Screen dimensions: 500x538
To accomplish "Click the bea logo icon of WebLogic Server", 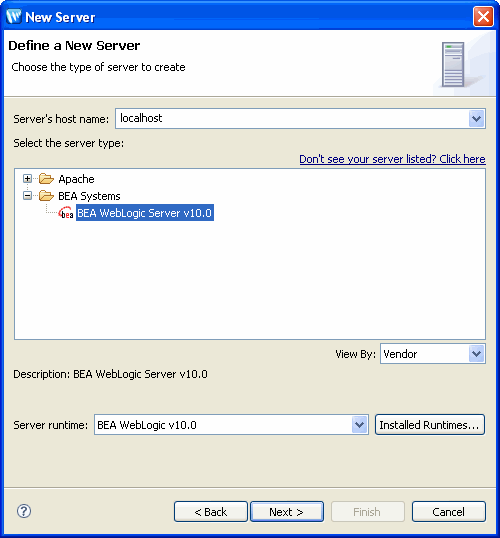I will 66,213.
